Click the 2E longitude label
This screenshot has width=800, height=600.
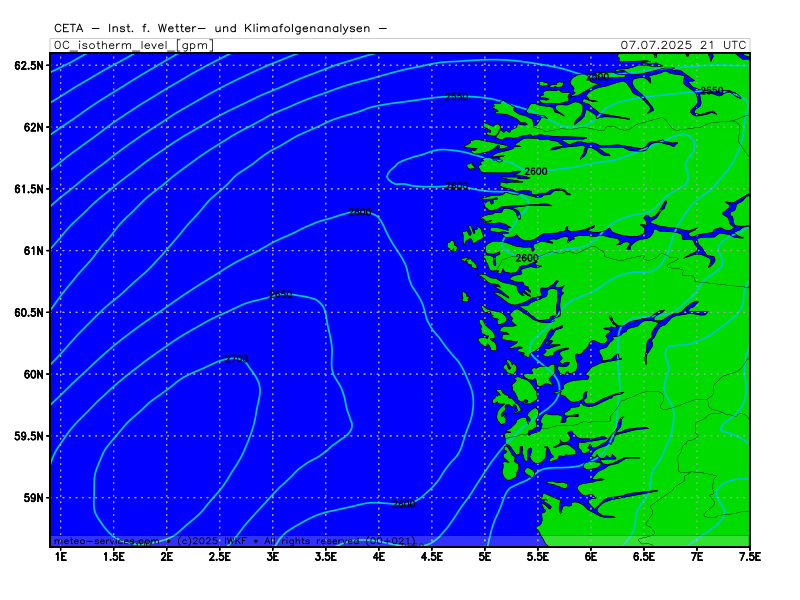(167, 557)
